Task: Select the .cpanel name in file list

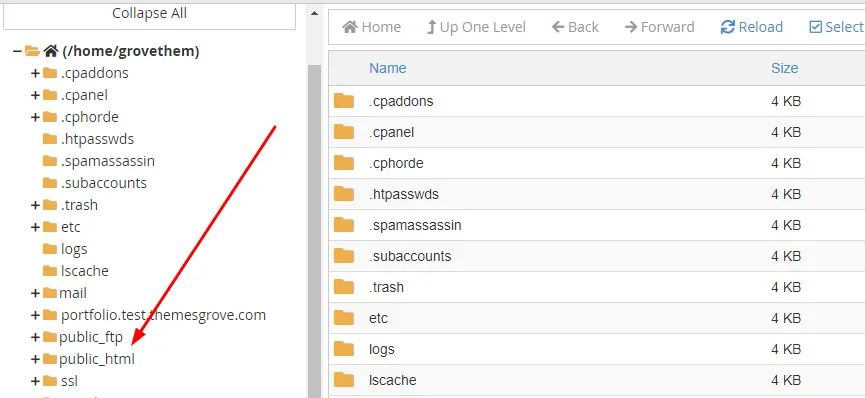Action: point(392,132)
